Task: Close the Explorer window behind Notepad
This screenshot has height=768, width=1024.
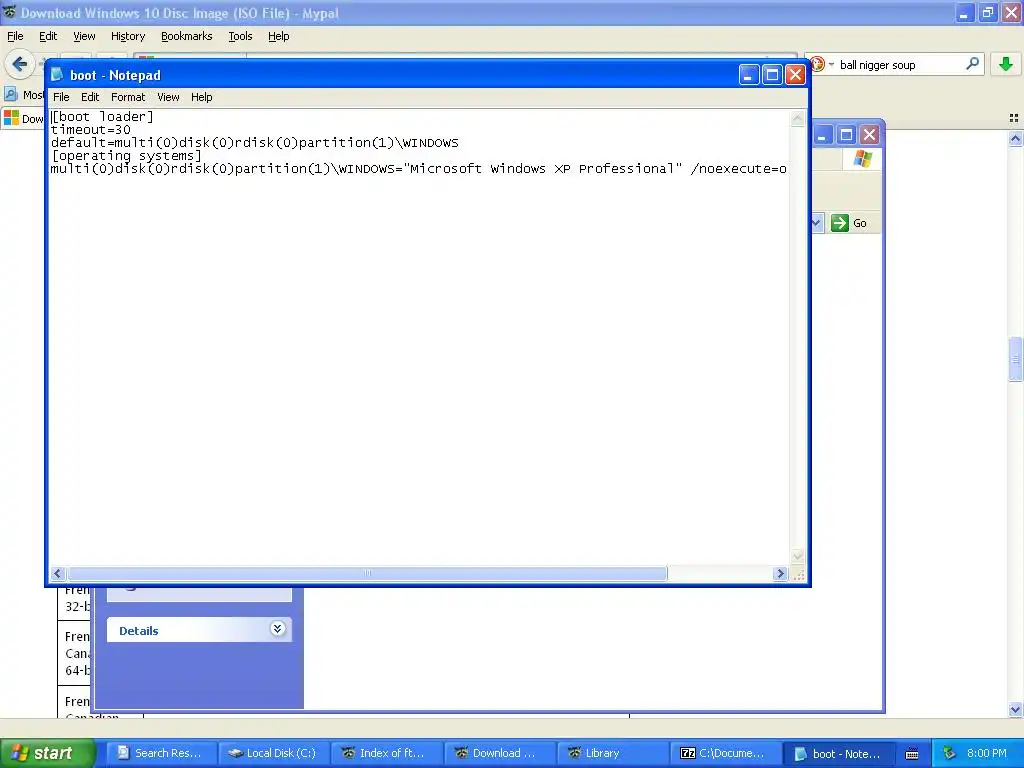Action: (869, 135)
